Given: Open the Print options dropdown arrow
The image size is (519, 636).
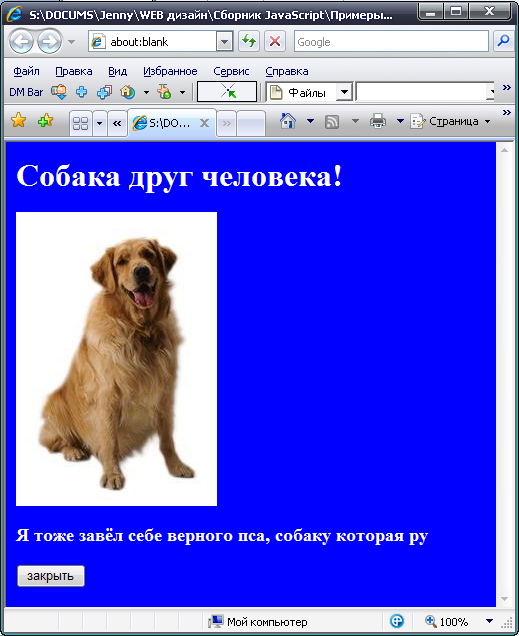Looking at the screenshot, I should 400,121.
